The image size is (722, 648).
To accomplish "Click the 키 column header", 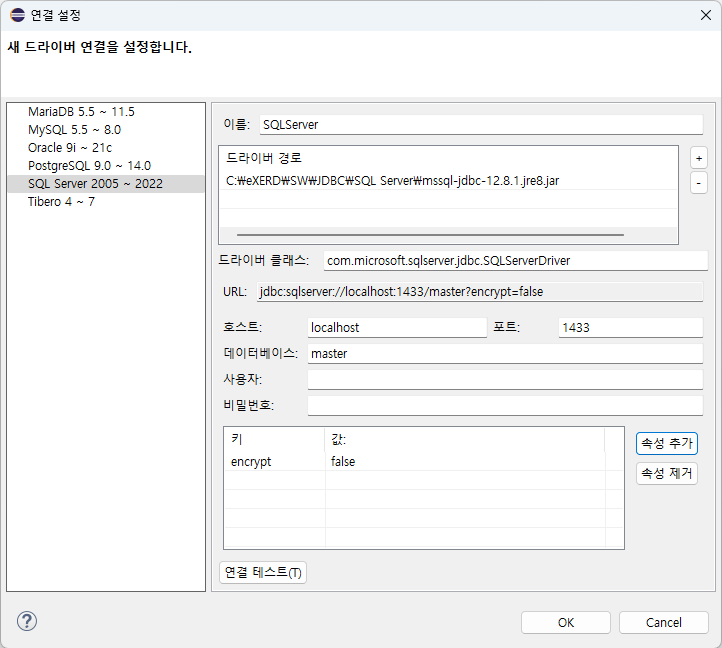I will [274, 439].
